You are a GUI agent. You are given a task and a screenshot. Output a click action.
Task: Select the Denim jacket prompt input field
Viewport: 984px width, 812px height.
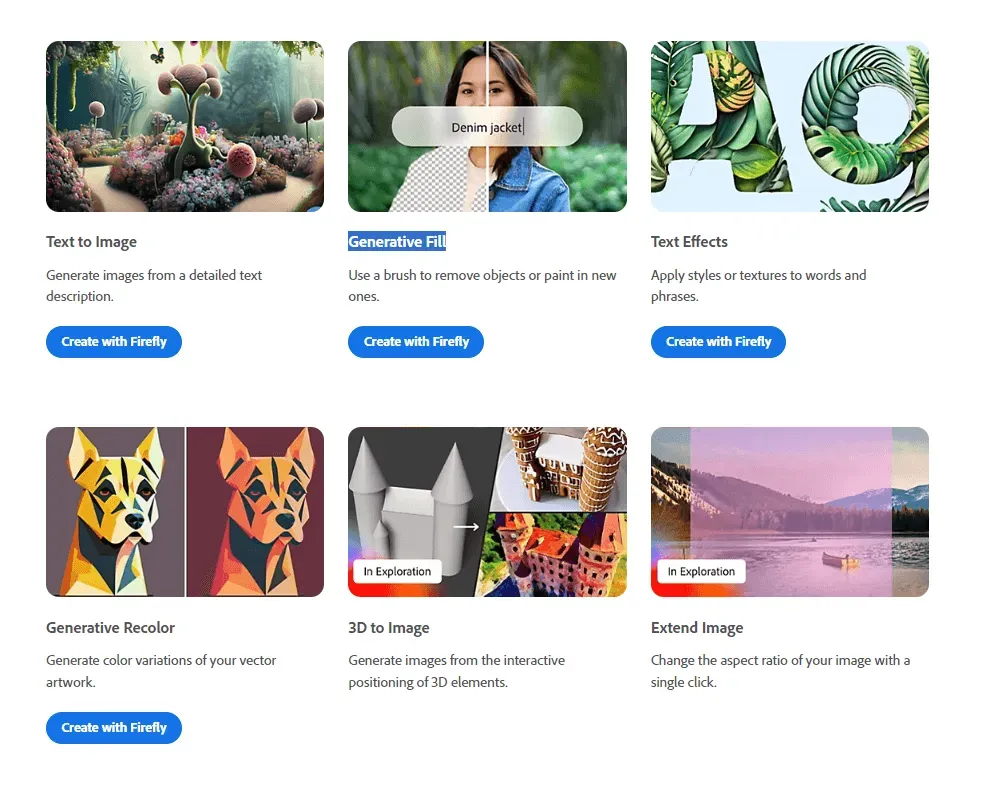click(487, 127)
